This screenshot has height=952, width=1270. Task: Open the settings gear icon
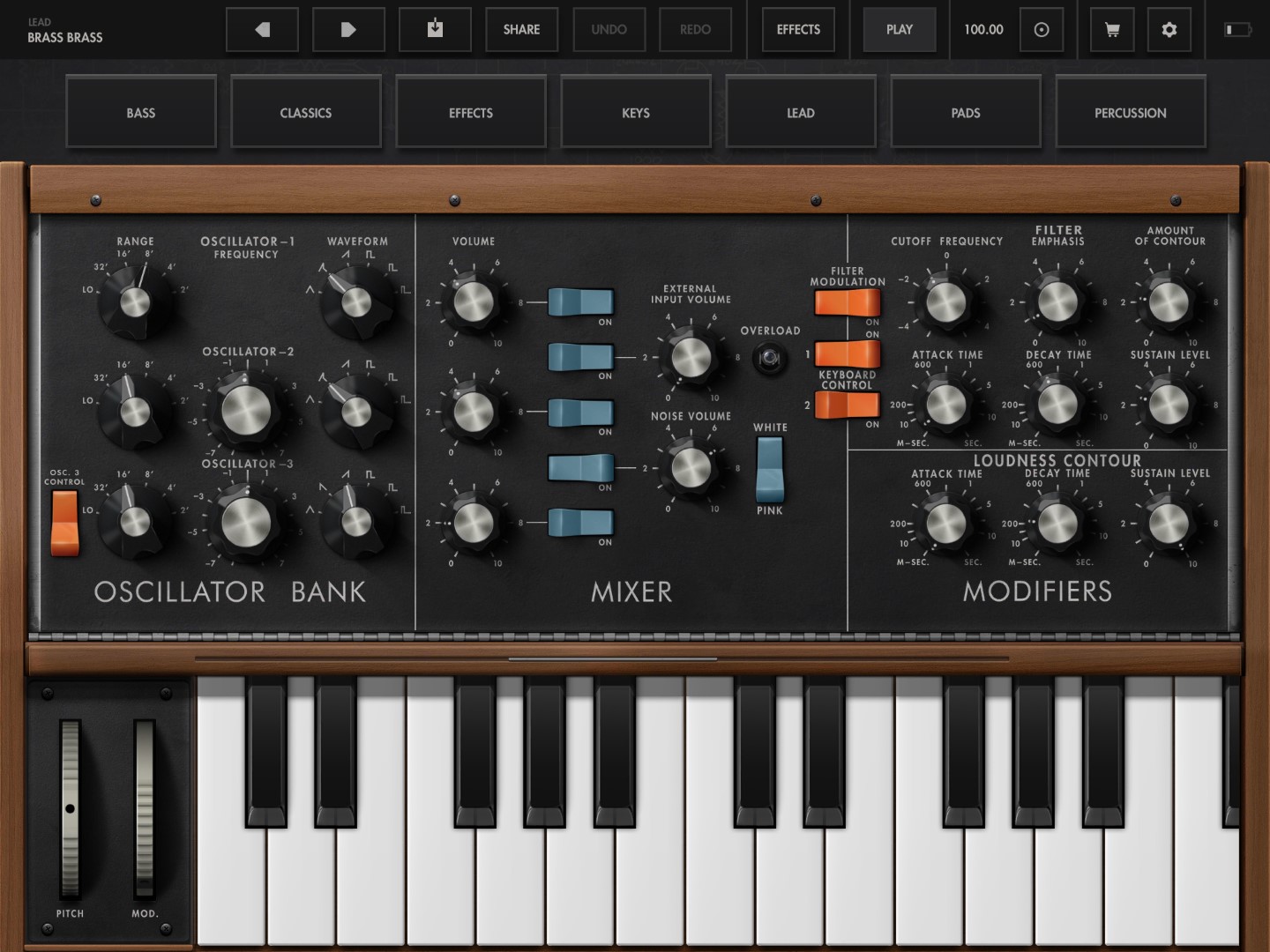(1169, 30)
